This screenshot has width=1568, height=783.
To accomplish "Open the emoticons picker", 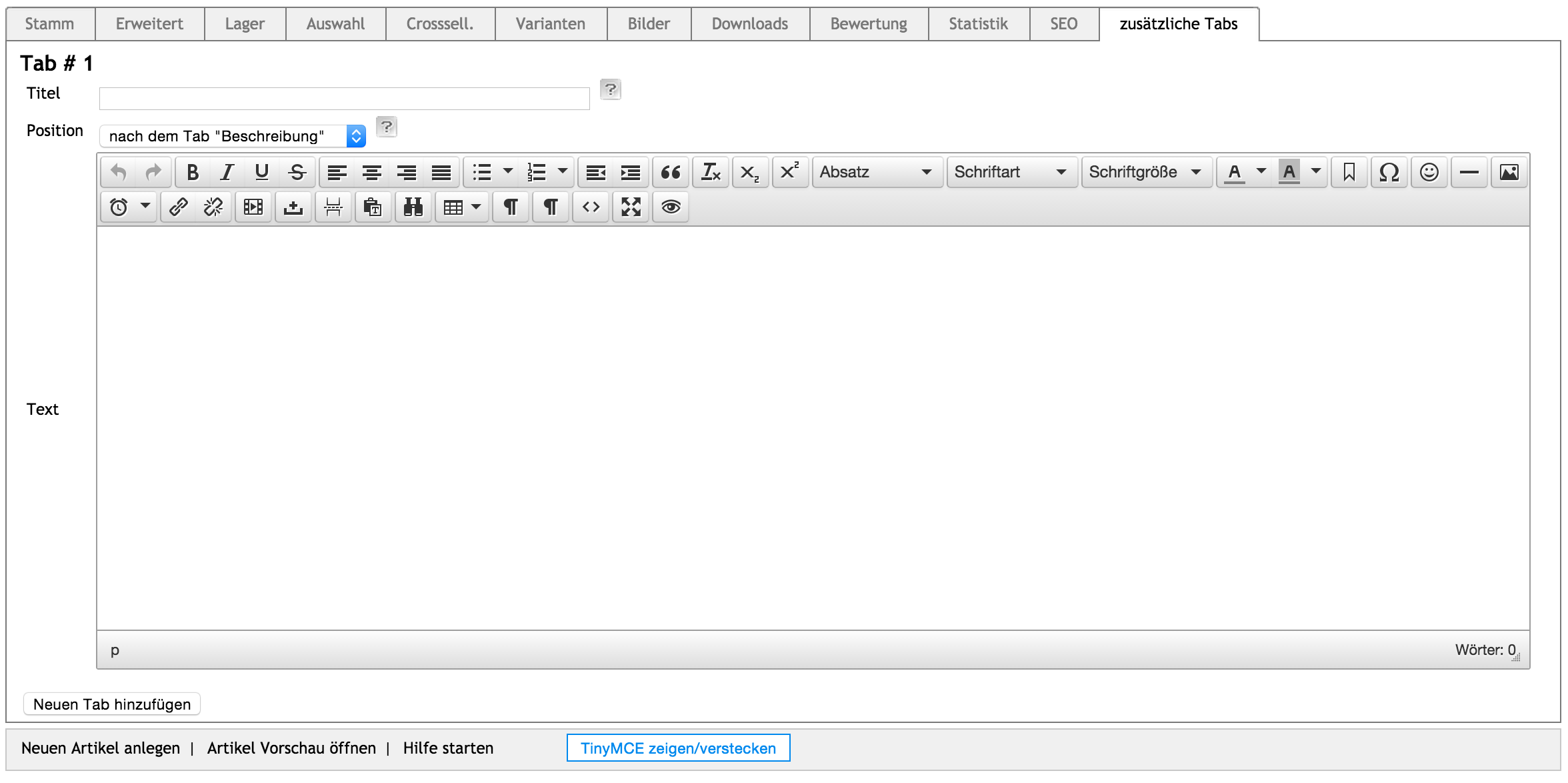I will point(1429,173).
